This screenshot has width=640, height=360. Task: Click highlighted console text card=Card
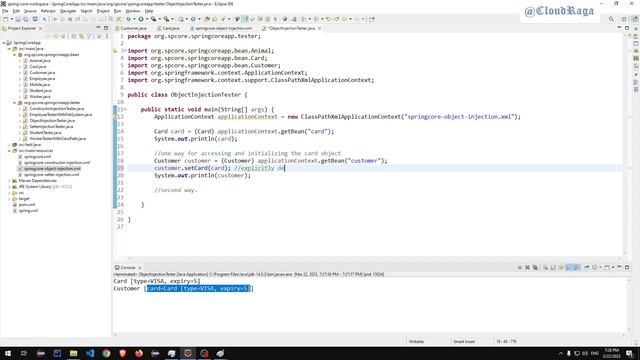pos(198,289)
